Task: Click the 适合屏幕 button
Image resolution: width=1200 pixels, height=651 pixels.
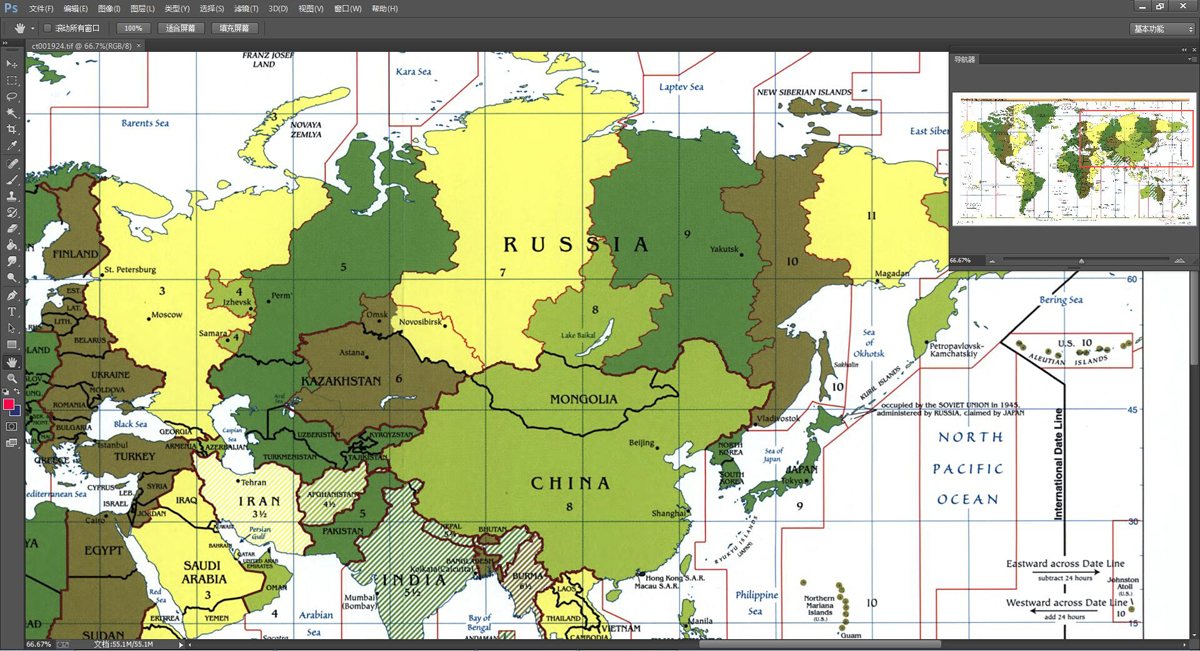Action: (181, 29)
